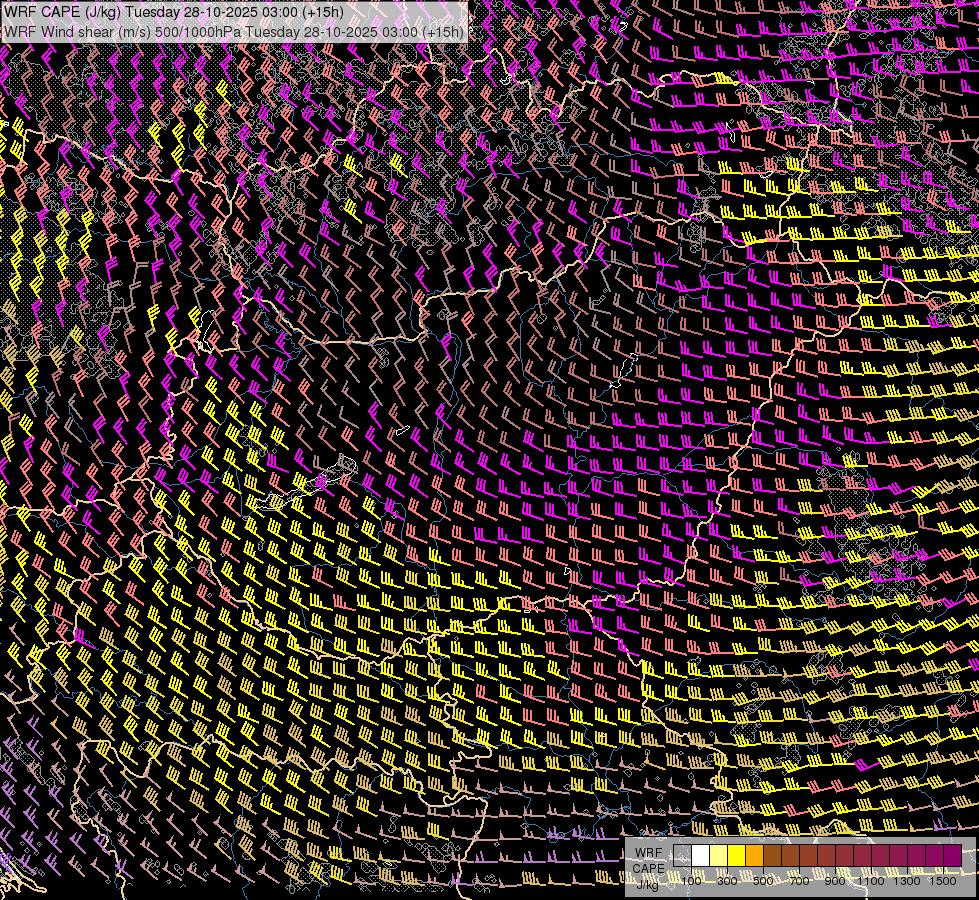Click the "J/kg" unit label in legend
This screenshot has height=900, width=979.
coord(647,884)
